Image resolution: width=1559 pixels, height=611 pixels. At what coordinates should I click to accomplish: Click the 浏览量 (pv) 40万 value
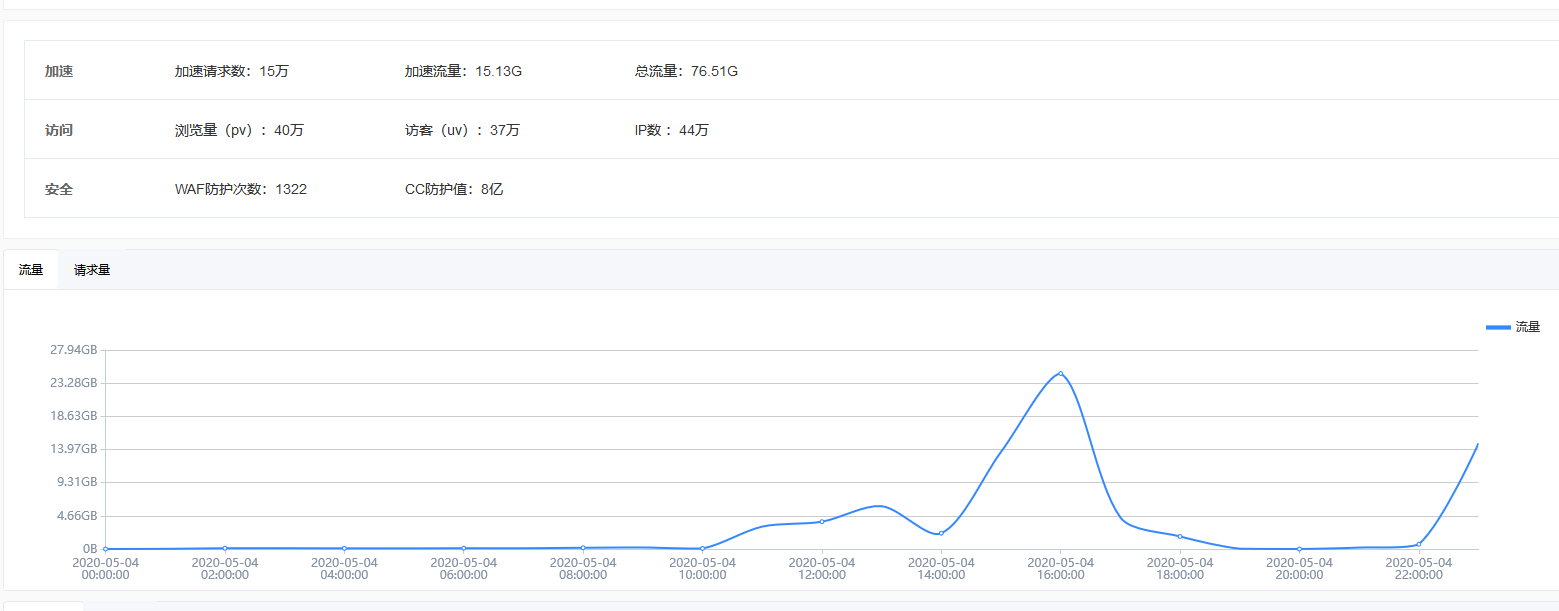click(239, 130)
